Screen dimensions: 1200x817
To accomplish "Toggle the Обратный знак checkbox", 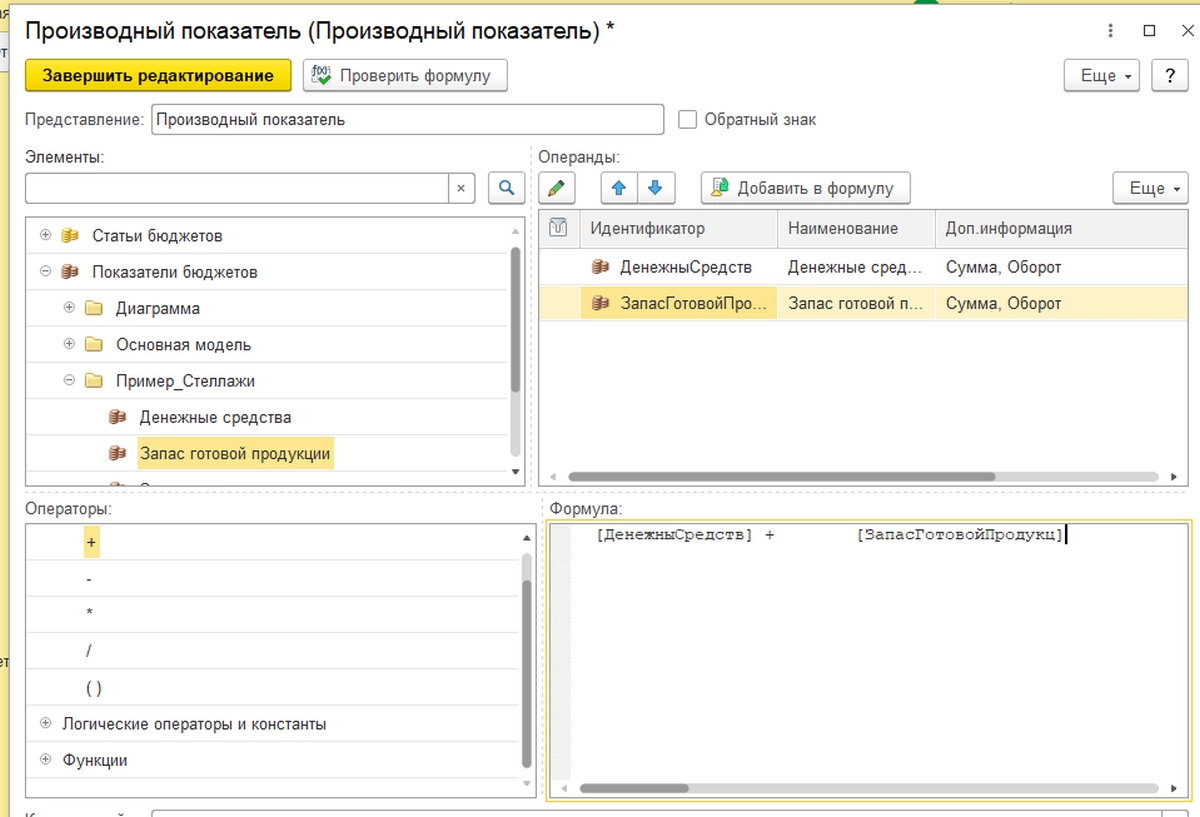I will 687,120.
